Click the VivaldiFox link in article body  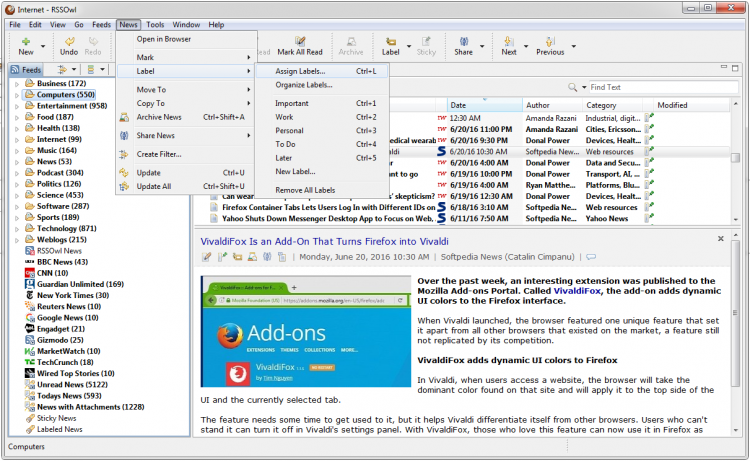[576, 291]
